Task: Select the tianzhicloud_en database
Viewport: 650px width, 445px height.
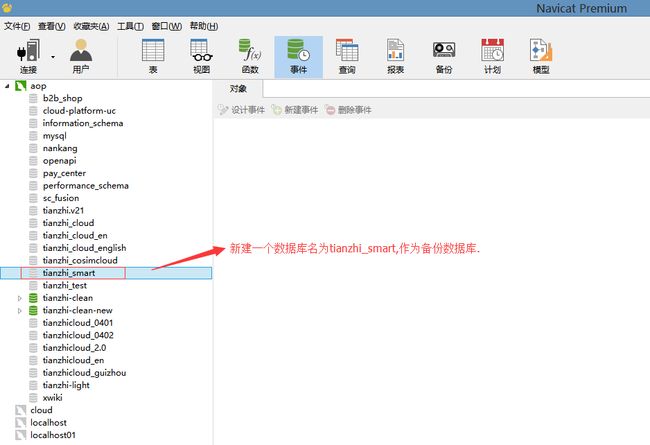Action: click(x=73, y=360)
